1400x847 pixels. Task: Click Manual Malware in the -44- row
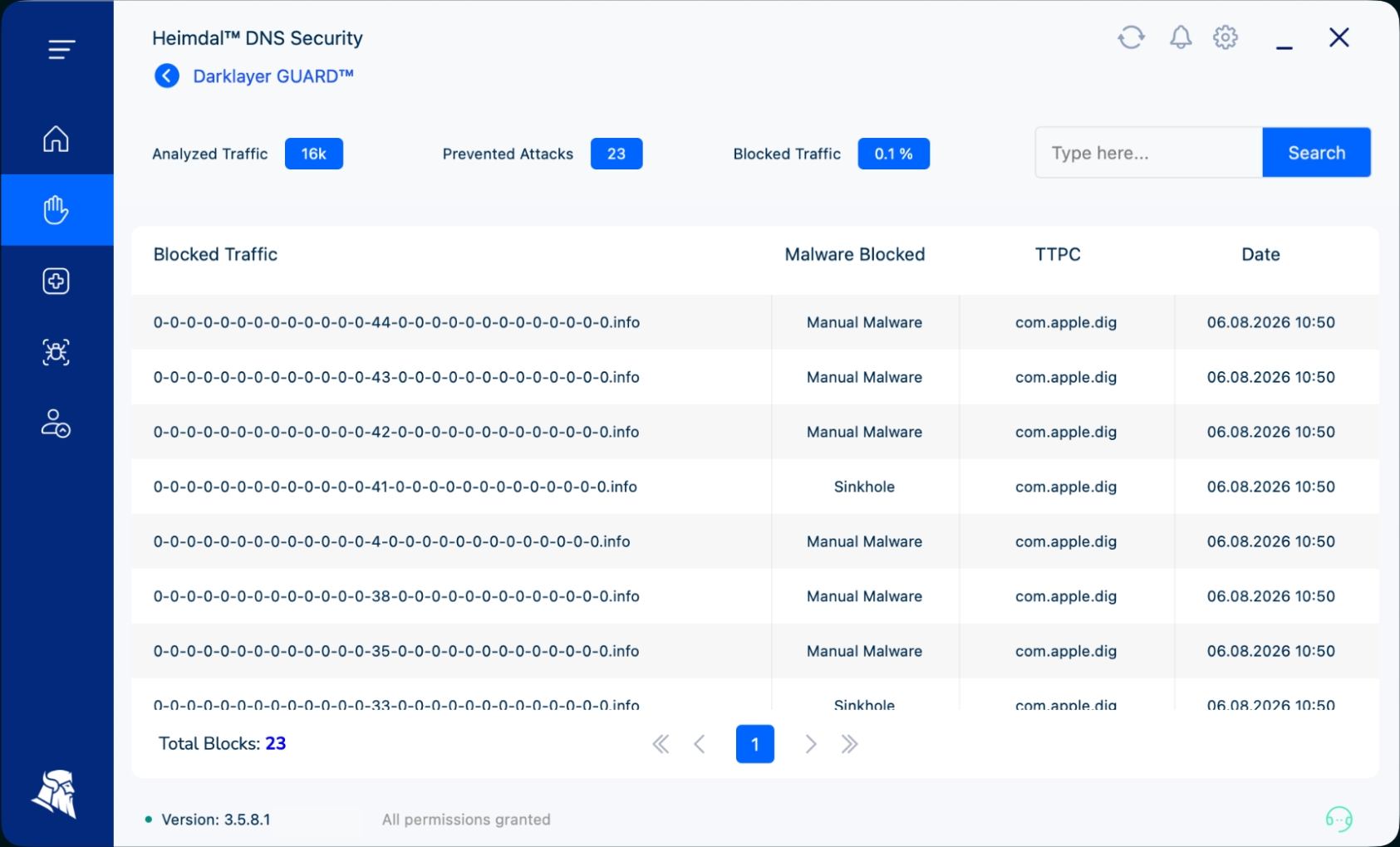(864, 322)
